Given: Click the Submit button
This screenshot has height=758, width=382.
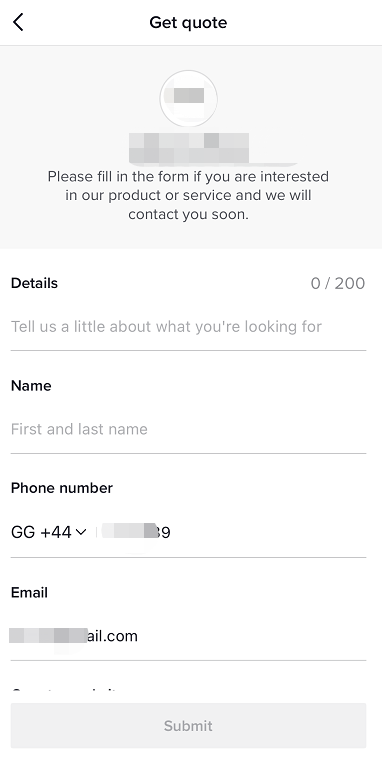Looking at the screenshot, I should coord(189,726).
